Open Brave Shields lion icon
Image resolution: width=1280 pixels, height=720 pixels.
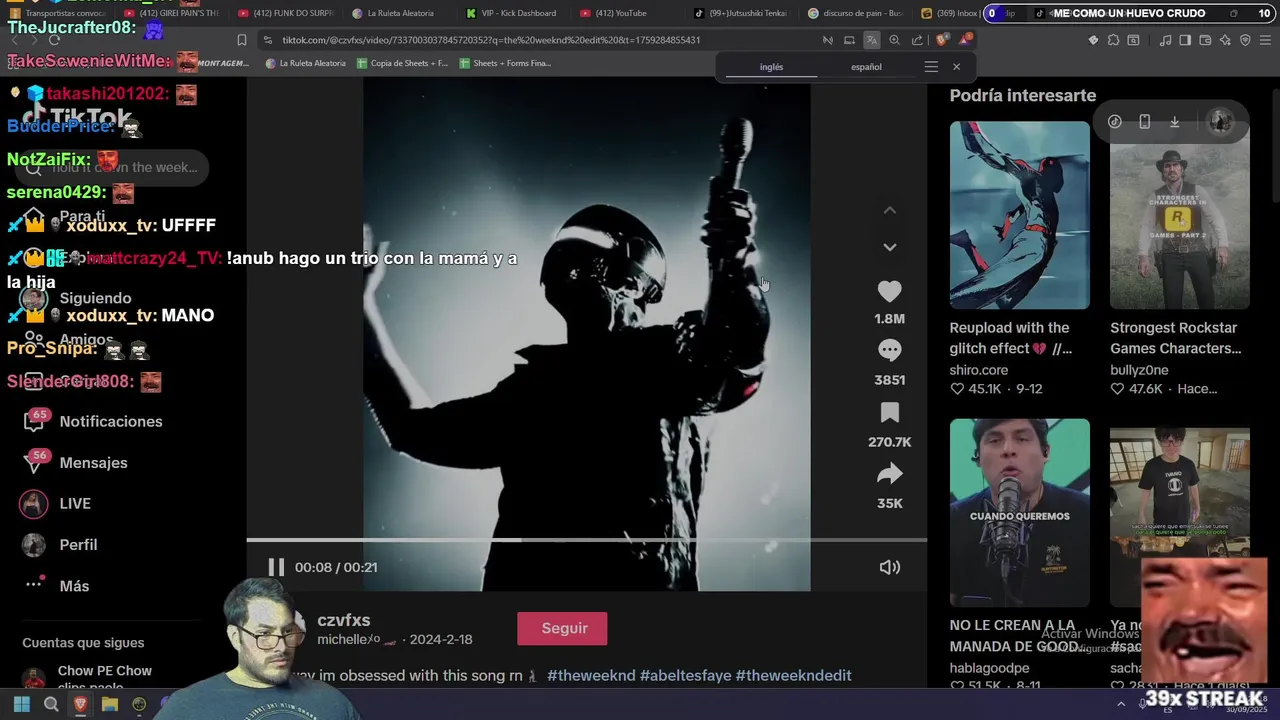click(941, 40)
